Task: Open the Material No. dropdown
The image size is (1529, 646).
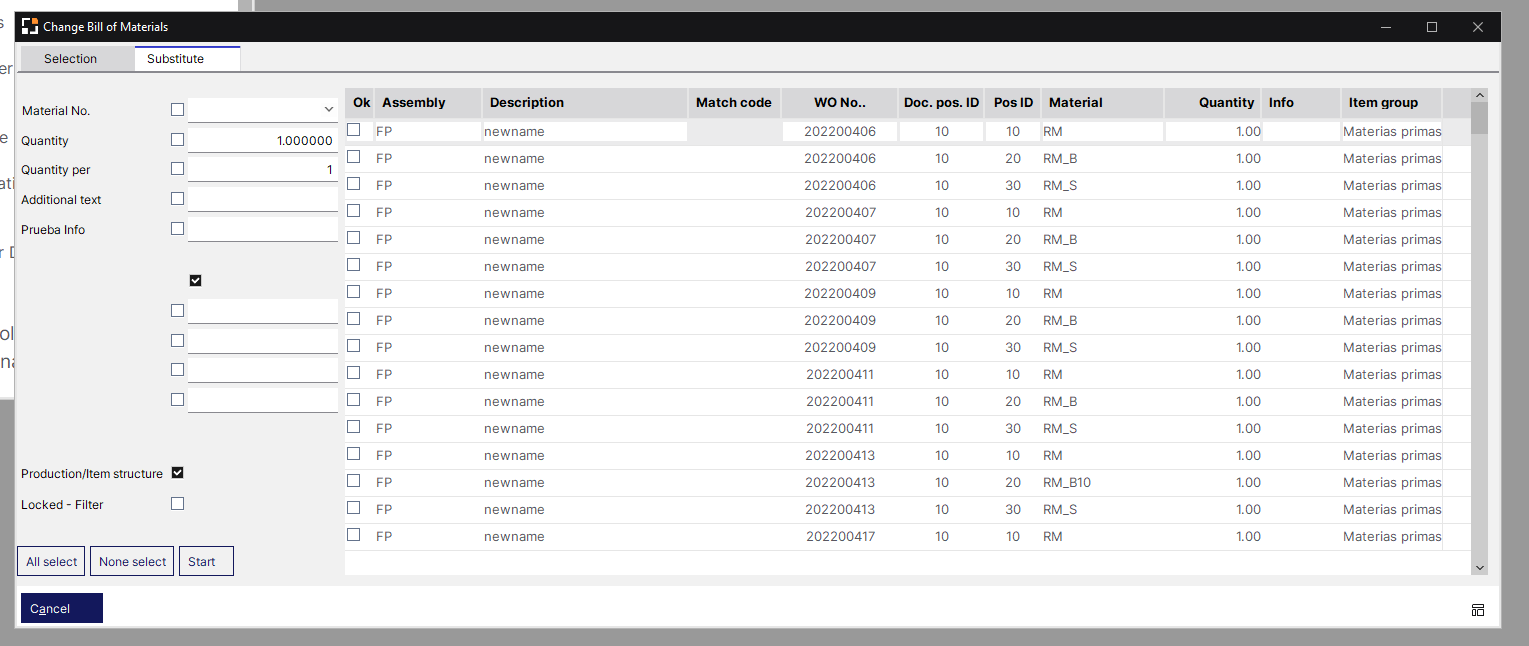Action: tap(328, 110)
